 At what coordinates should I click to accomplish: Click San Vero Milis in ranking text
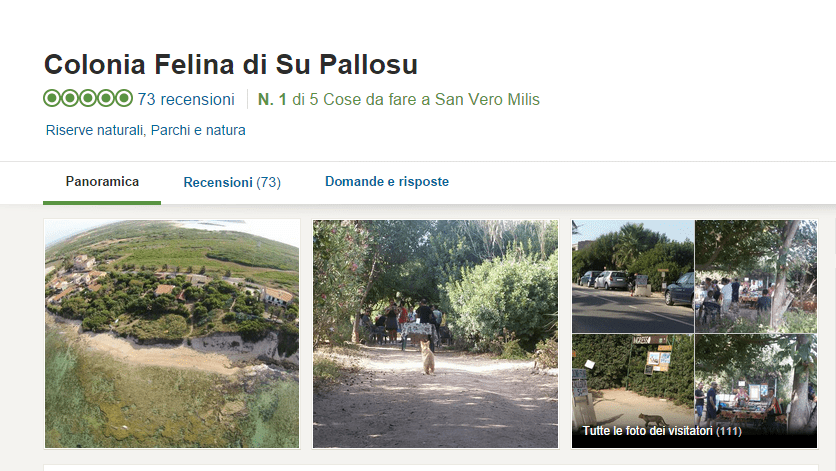pyautogui.click(x=487, y=99)
